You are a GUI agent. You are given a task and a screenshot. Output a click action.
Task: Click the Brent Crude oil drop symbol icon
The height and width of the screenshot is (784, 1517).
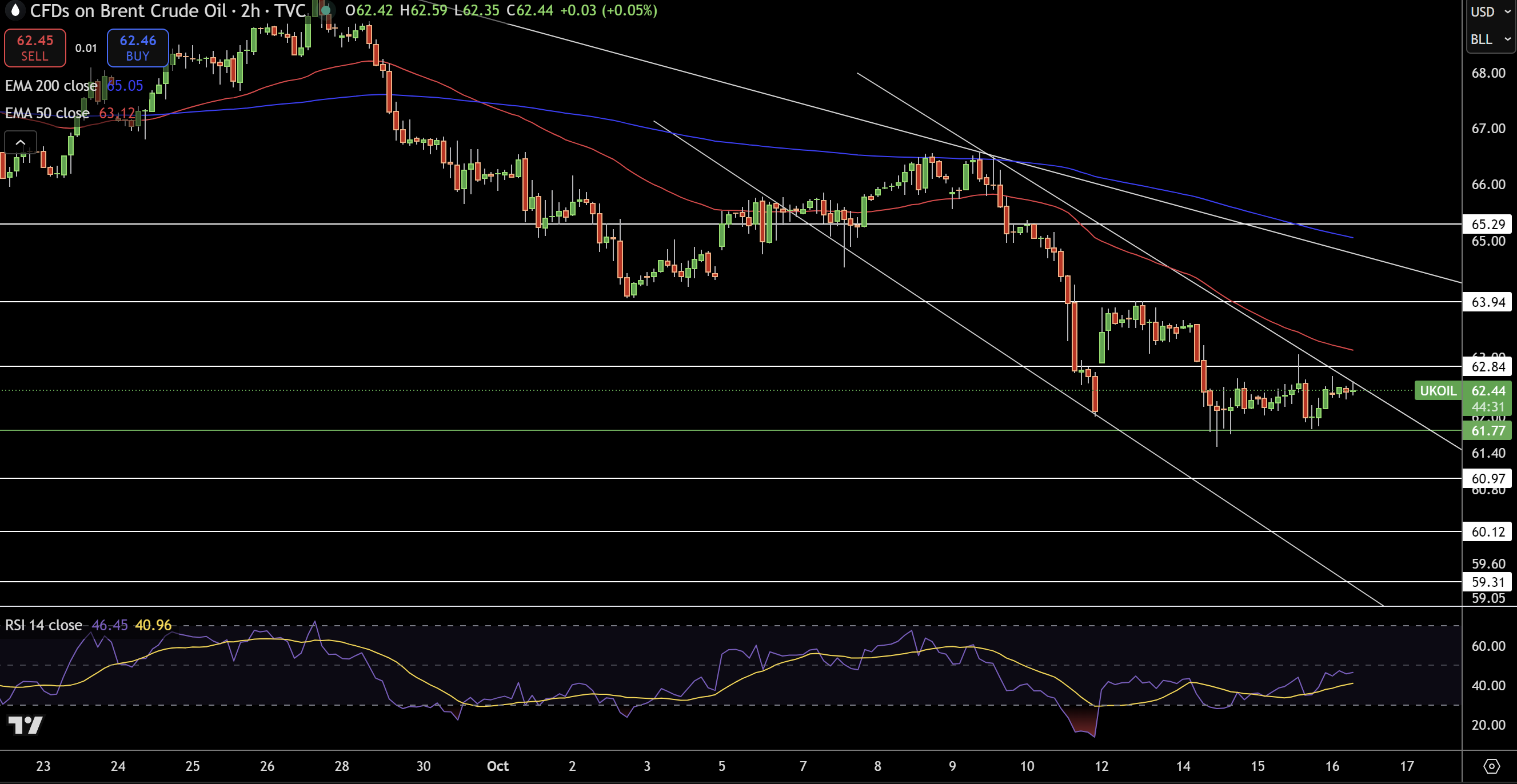(15, 10)
